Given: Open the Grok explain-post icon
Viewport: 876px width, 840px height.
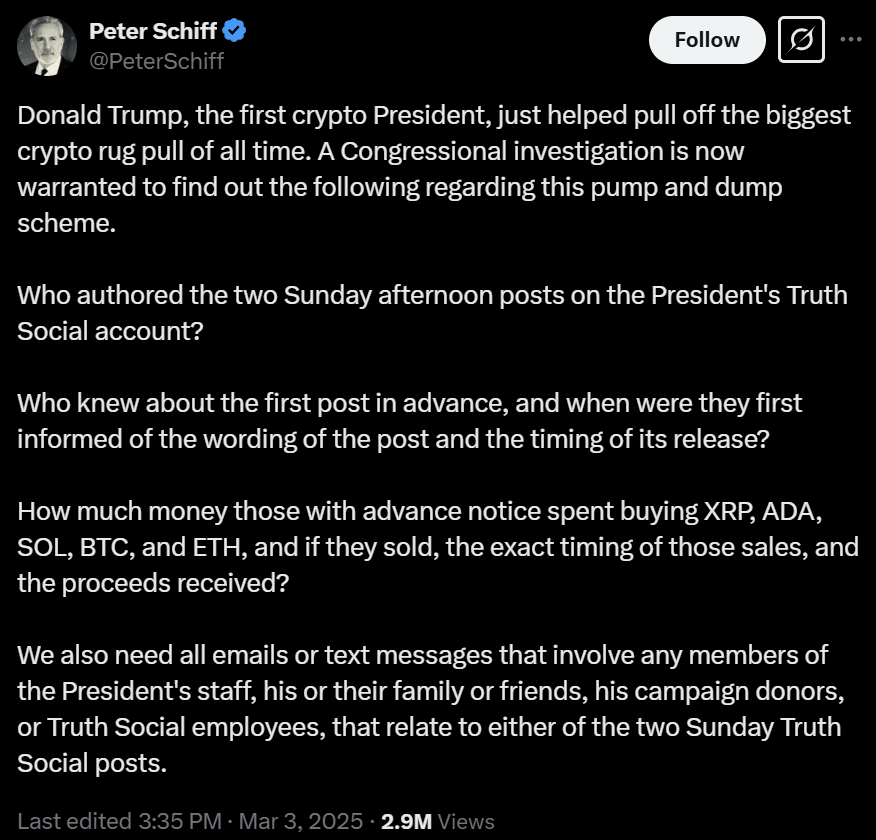Looking at the screenshot, I should click(x=800, y=41).
